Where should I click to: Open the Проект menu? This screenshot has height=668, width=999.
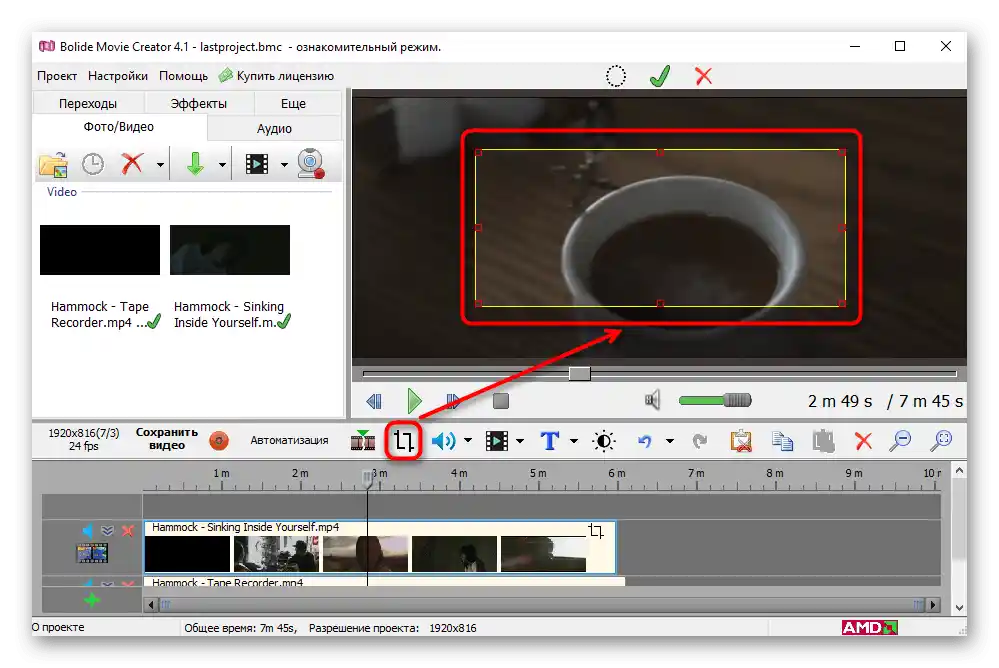(x=57, y=76)
